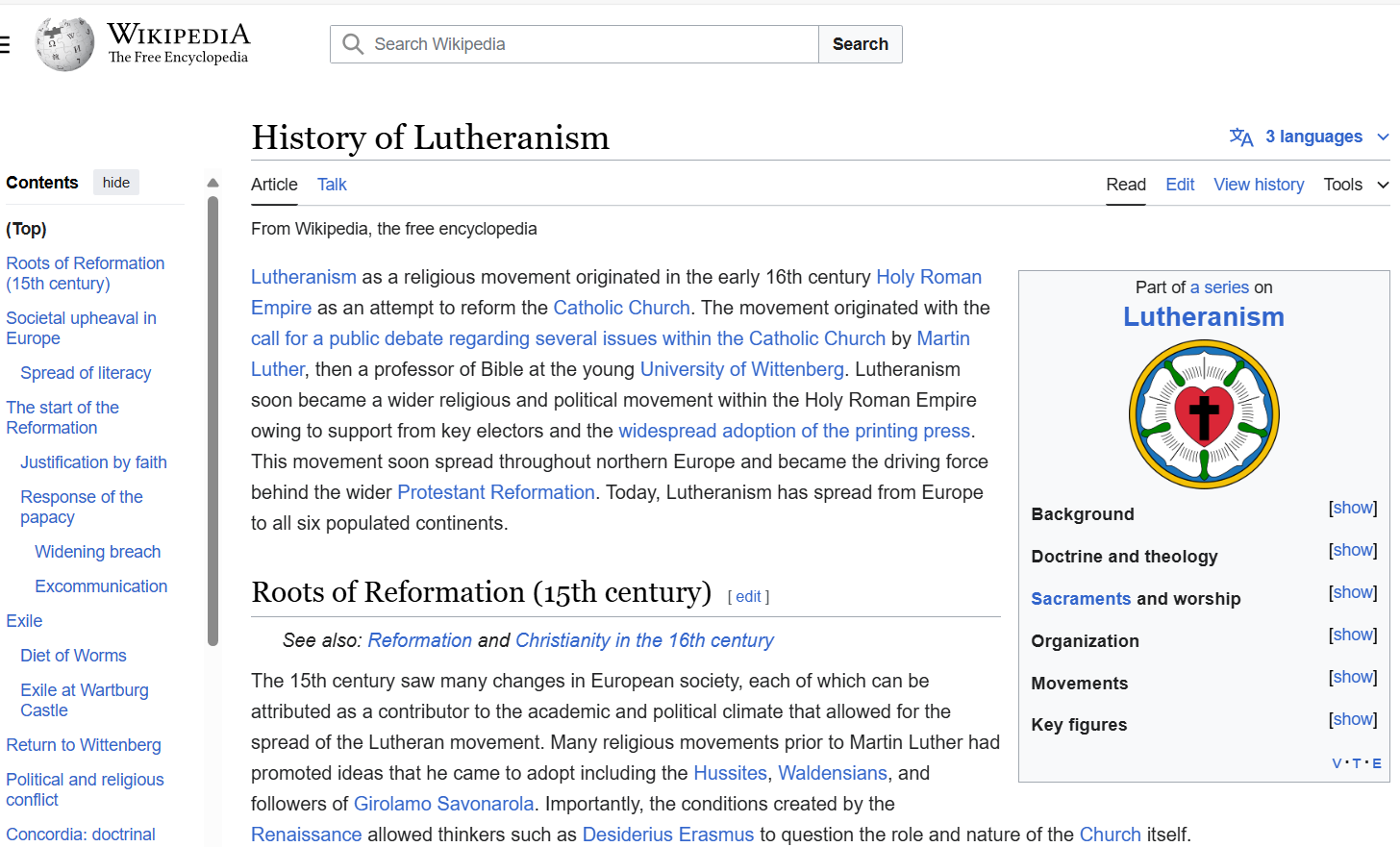Screen dimensions: 1400x847
Task: Open the hamburger main menu icon
Action: coord(4,44)
